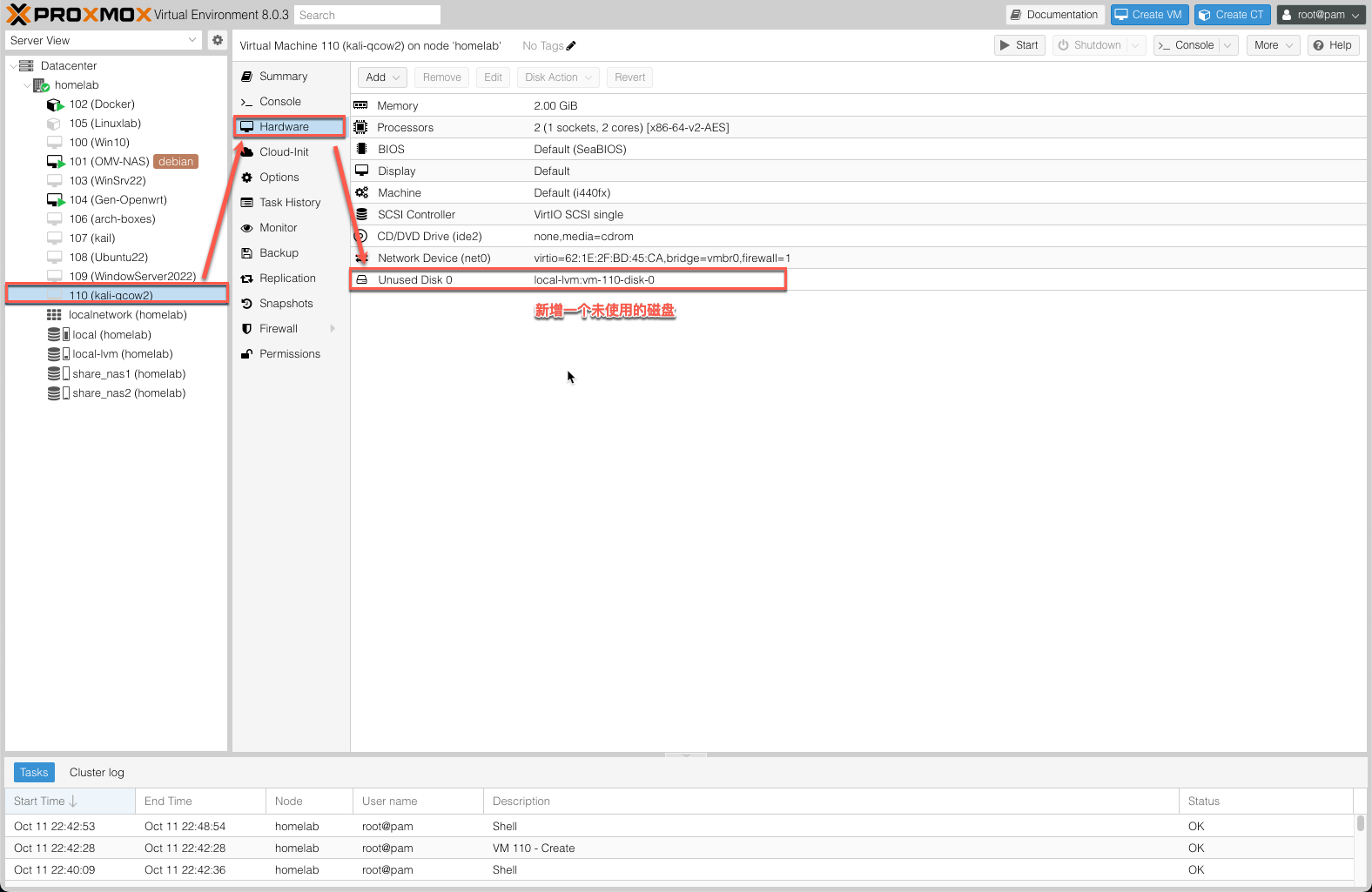This screenshot has width=1372, height=892.
Task: Collapse the Datacenter tree node
Action: pyautogui.click(x=12, y=66)
